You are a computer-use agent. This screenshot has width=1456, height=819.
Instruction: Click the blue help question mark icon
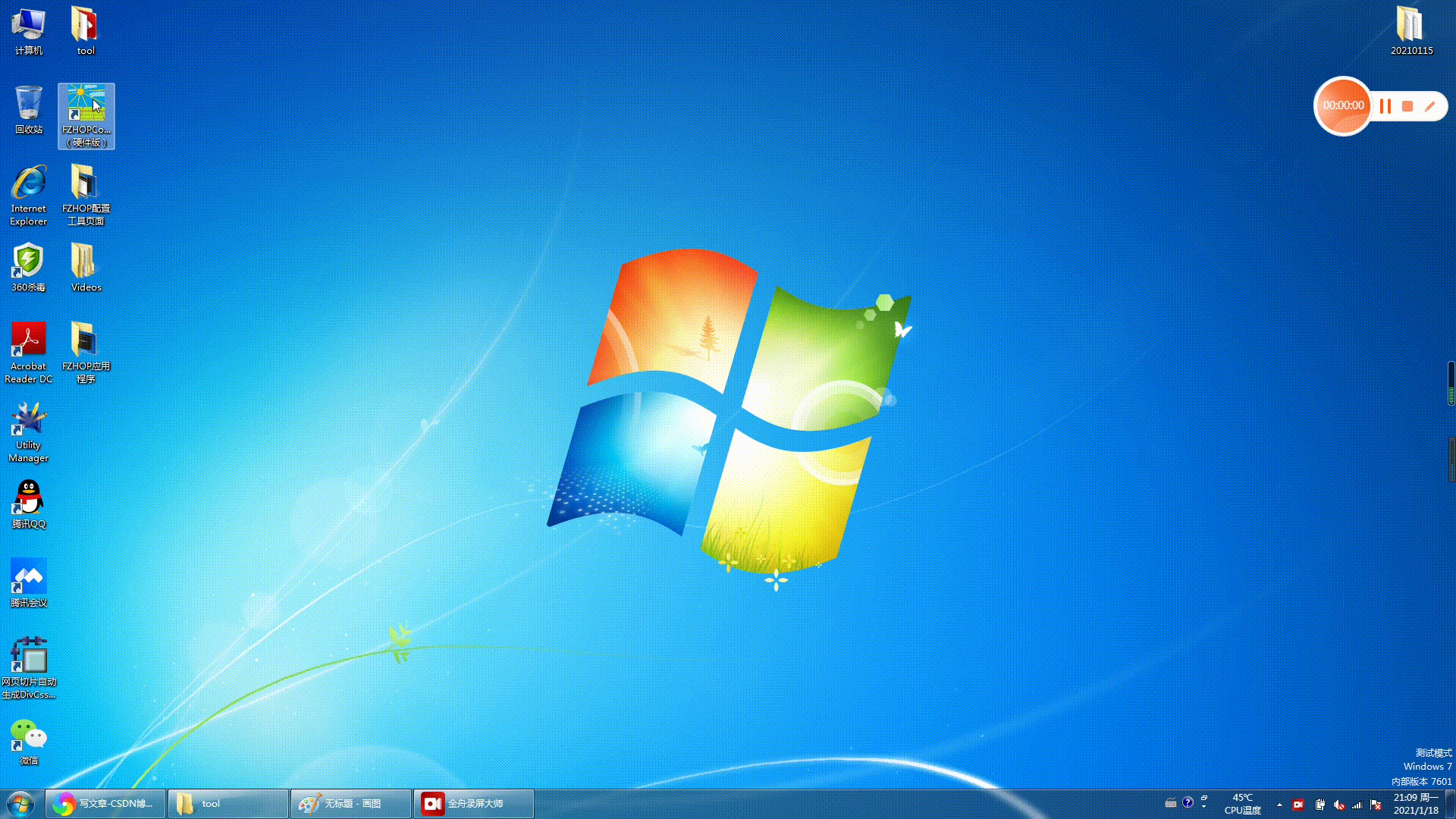tap(1188, 802)
